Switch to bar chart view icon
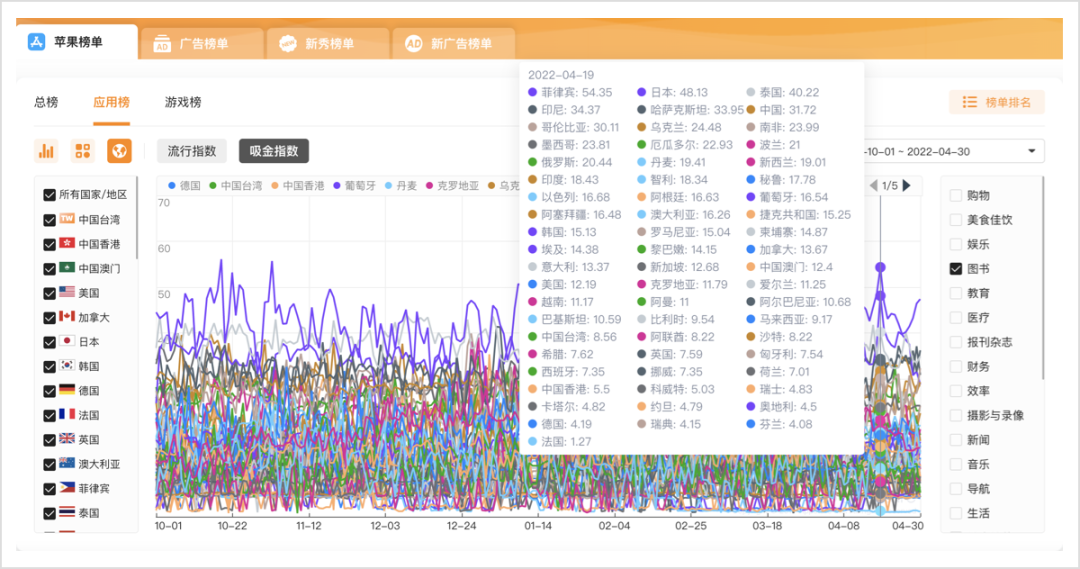This screenshot has width=1080, height=569. tap(46, 151)
